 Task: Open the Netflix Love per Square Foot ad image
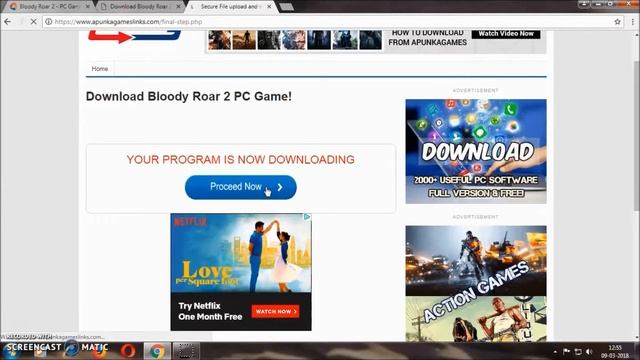click(241, 253)
